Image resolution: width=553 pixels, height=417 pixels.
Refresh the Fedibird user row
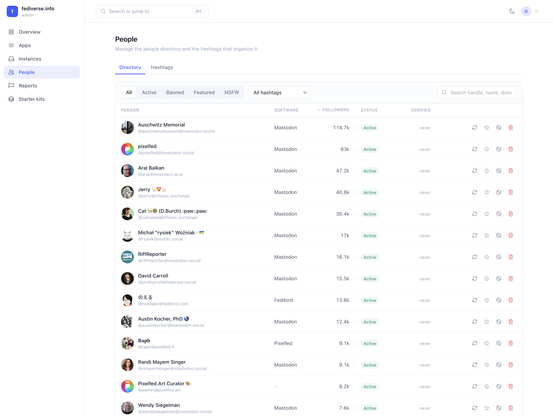(474, 300)
